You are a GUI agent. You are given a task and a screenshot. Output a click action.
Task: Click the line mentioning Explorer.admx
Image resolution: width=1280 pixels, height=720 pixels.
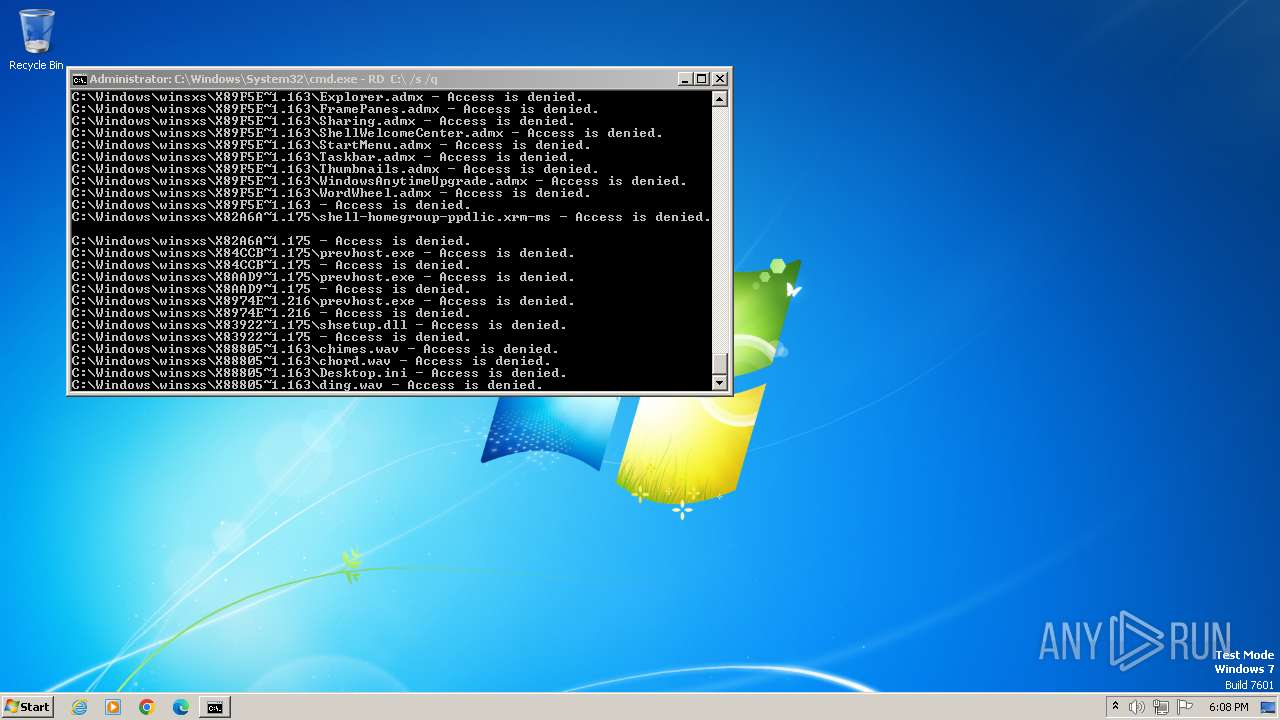point(327,97)
